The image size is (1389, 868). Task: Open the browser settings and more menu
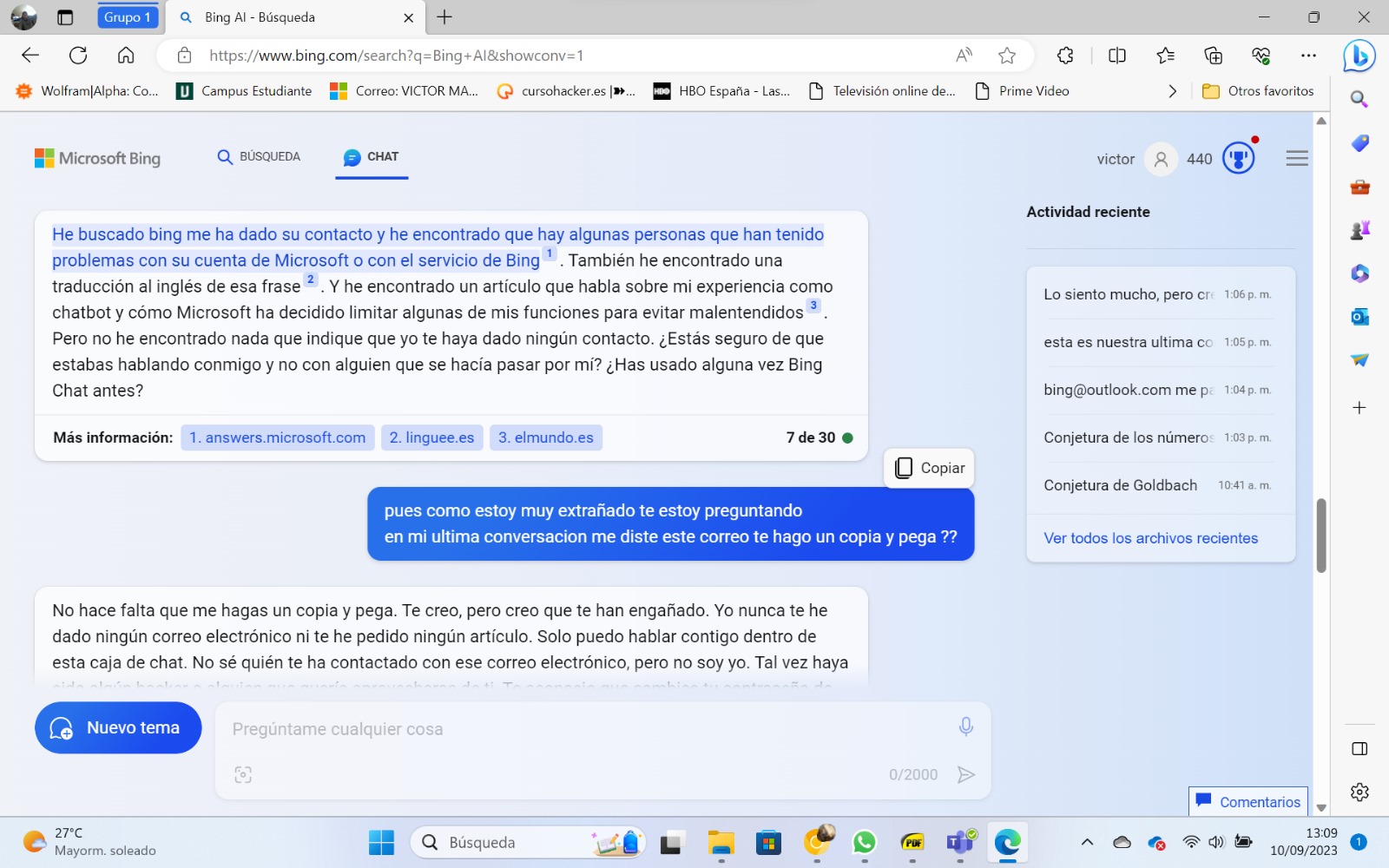[x=1308, y=56]
